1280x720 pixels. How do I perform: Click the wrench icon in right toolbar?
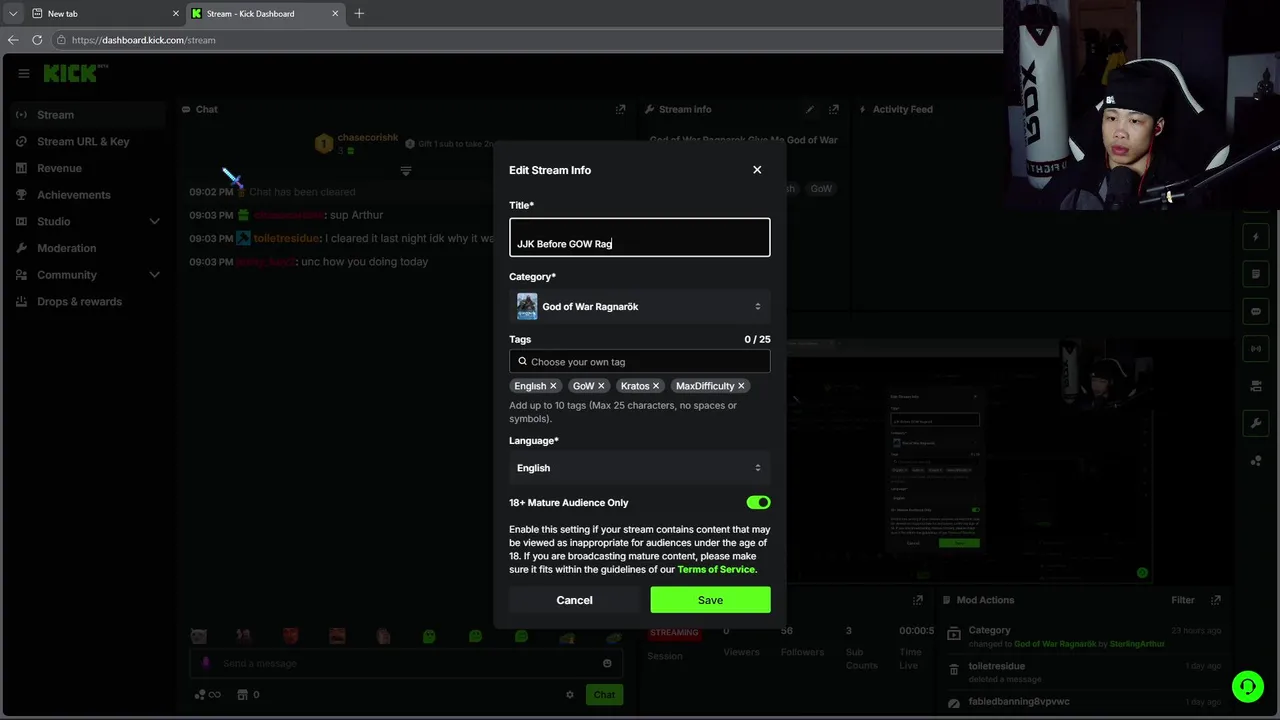point(1256,423)
